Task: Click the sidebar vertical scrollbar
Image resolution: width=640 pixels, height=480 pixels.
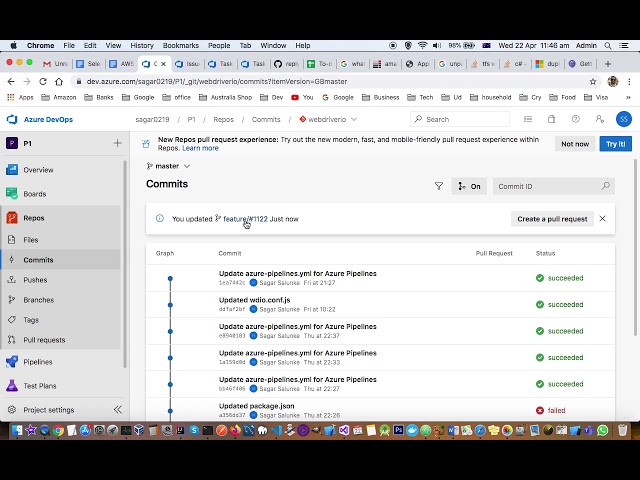Action: click(x=125, y=264)
